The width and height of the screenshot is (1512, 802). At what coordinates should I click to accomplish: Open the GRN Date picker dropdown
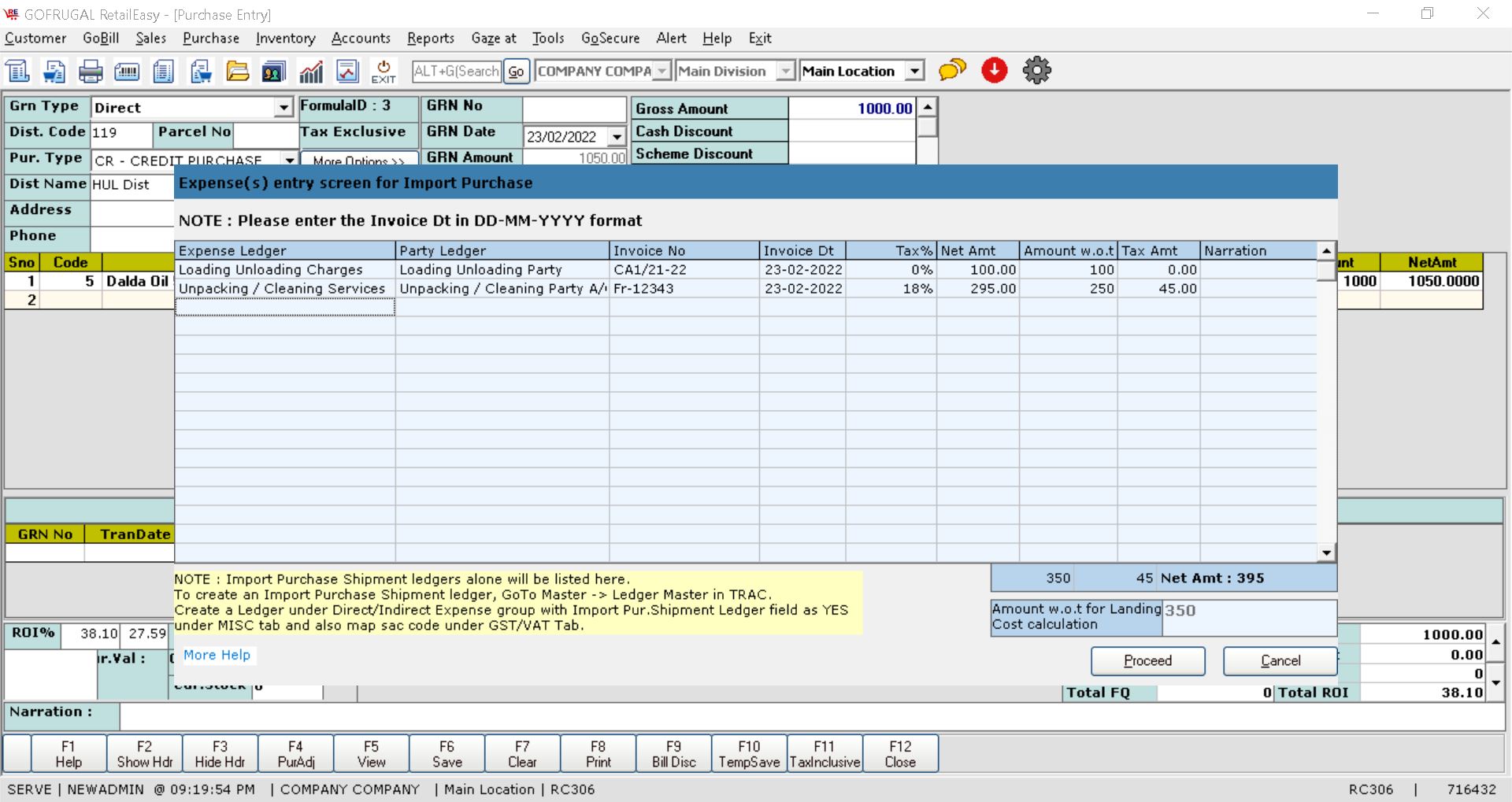tap(617, 137)
